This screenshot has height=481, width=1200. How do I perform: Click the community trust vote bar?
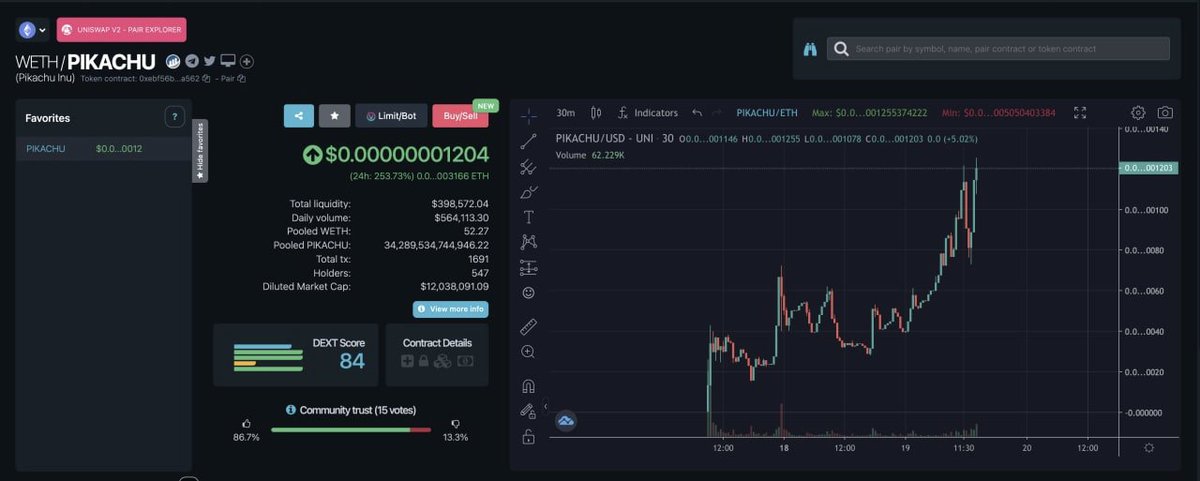[x=351, y=430]
